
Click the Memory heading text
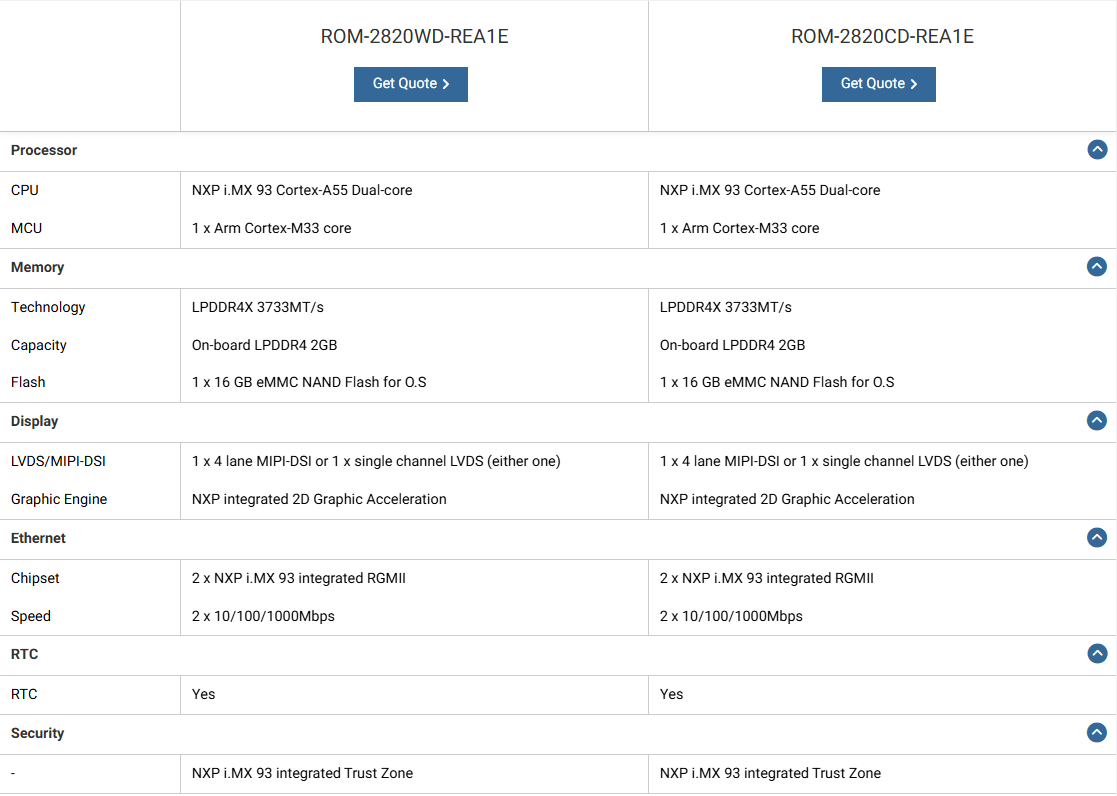point(37,267)
